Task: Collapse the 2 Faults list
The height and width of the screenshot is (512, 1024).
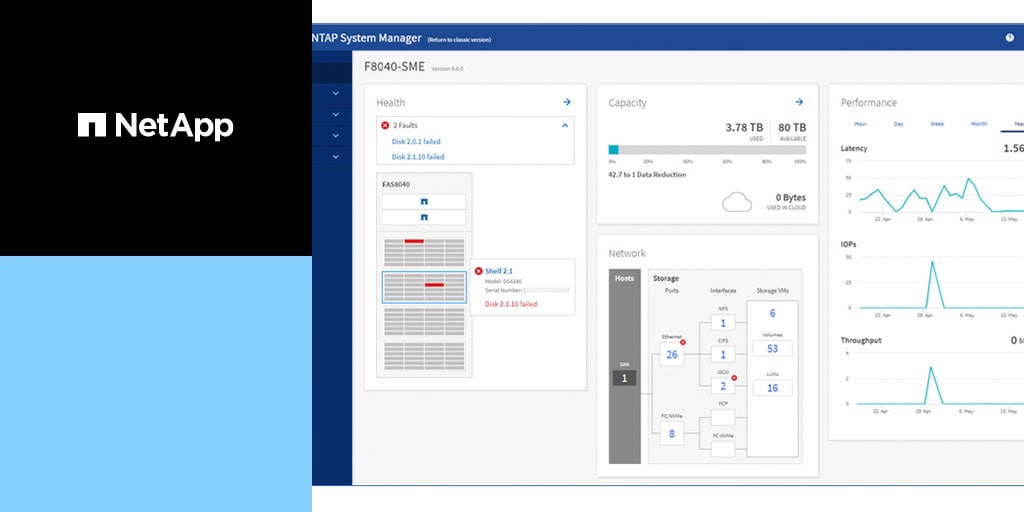Action: tap(565, 126)
